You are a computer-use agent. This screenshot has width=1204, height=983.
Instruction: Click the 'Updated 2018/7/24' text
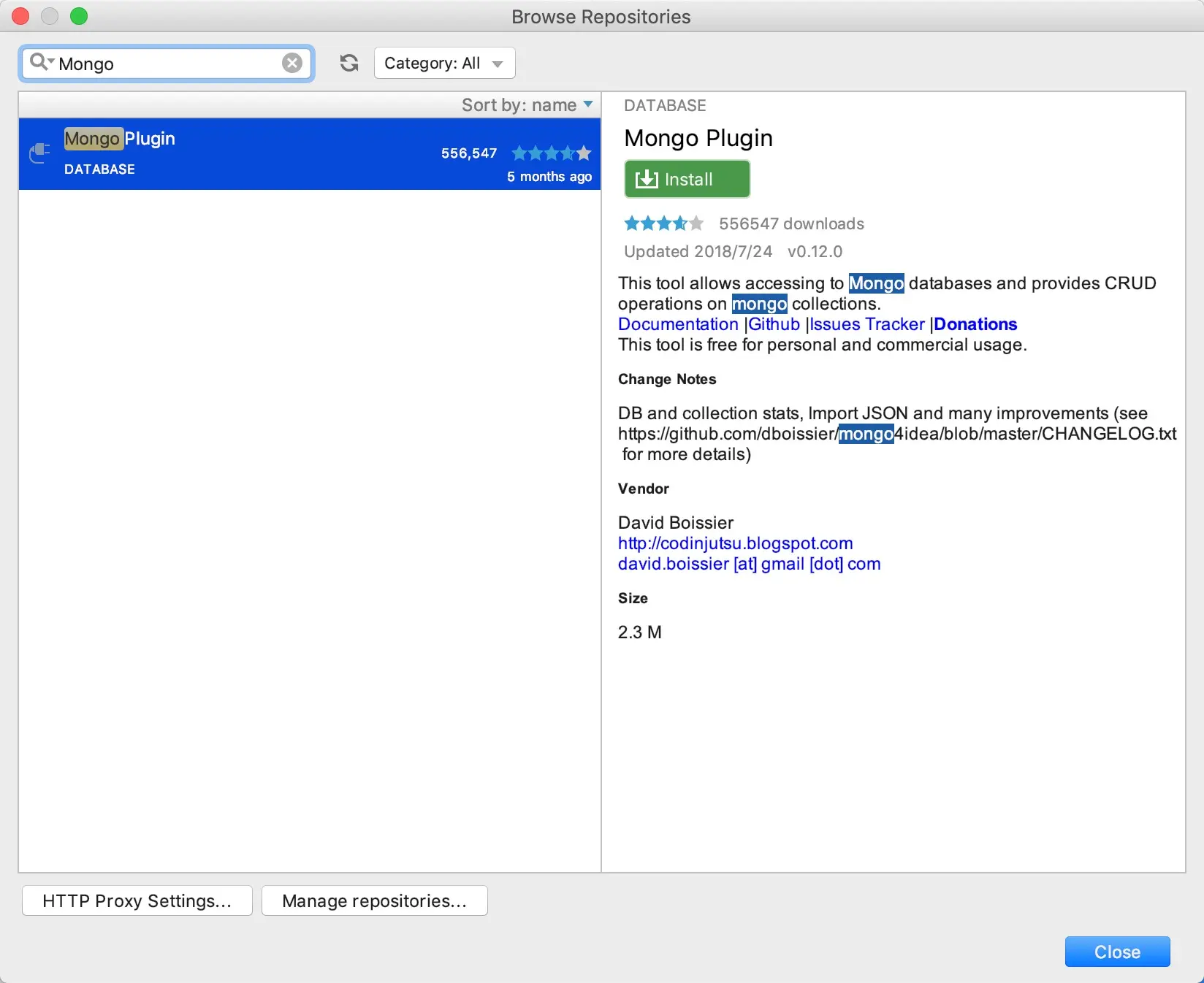point(698,251)
